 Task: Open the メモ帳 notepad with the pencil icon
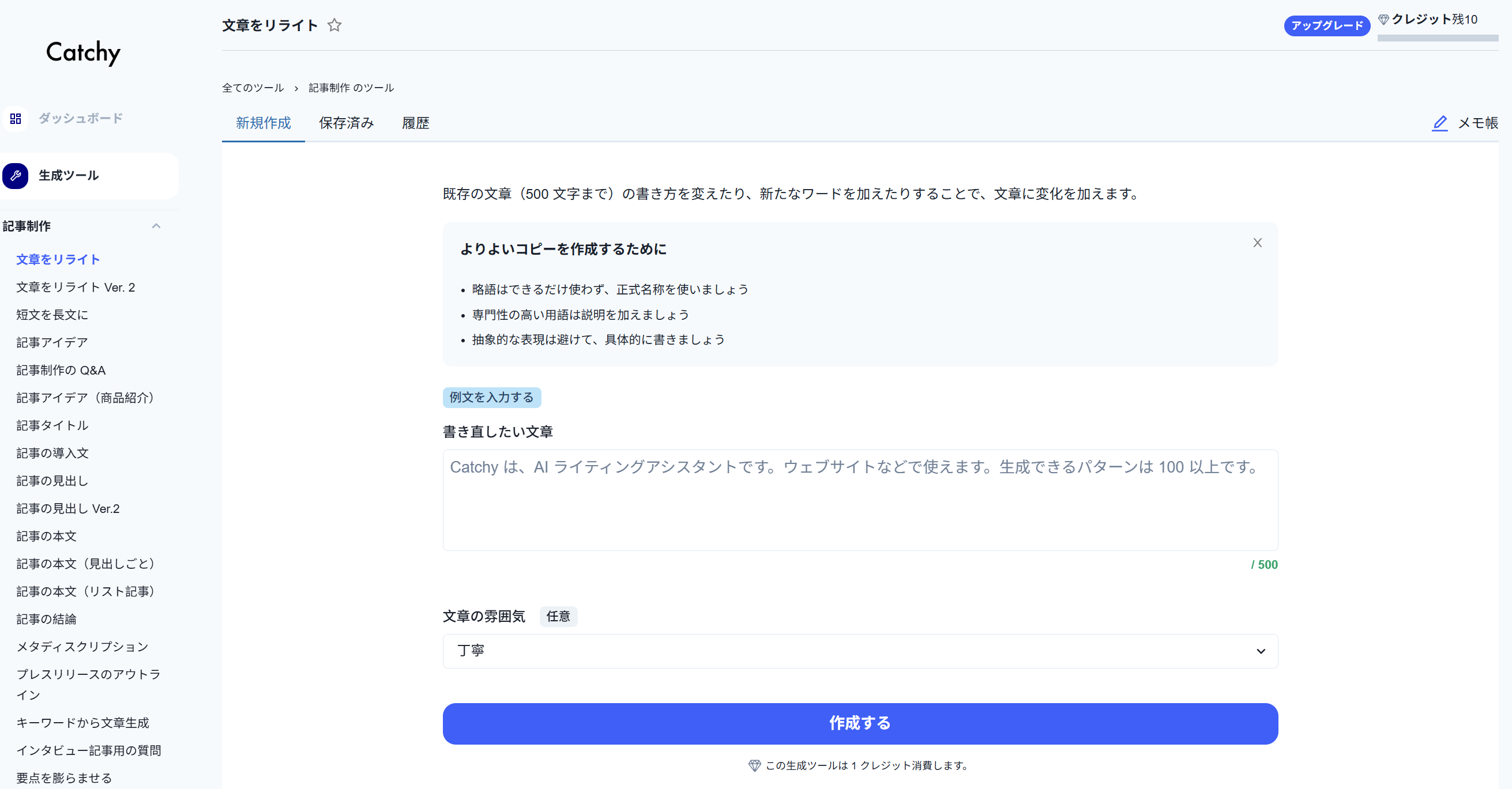tap(1440, 123)
